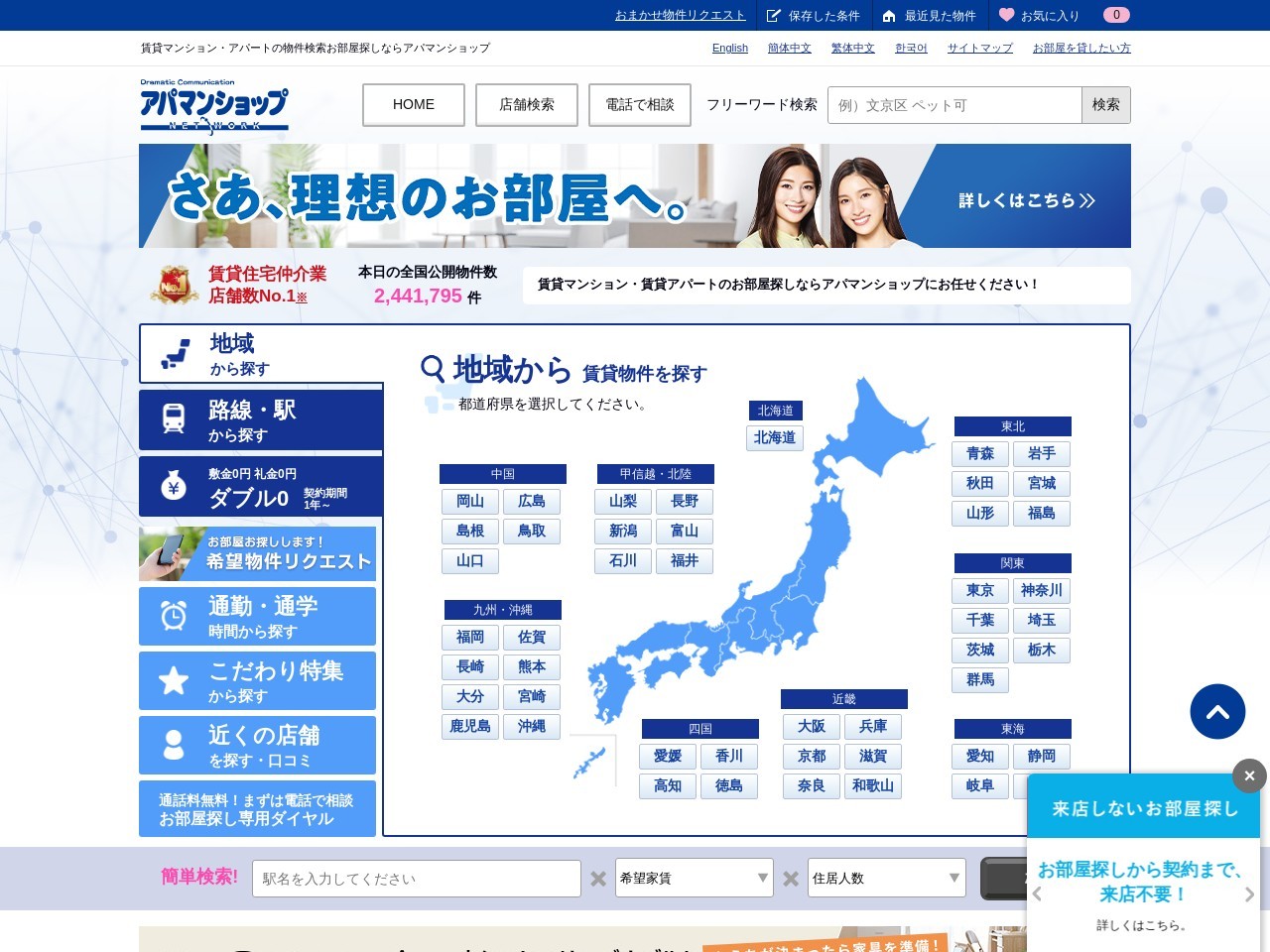Select 鹿児島 prefecture button
Image resolution: width=1270 pixels, height=952 pixels.
(x=470, y=726)
